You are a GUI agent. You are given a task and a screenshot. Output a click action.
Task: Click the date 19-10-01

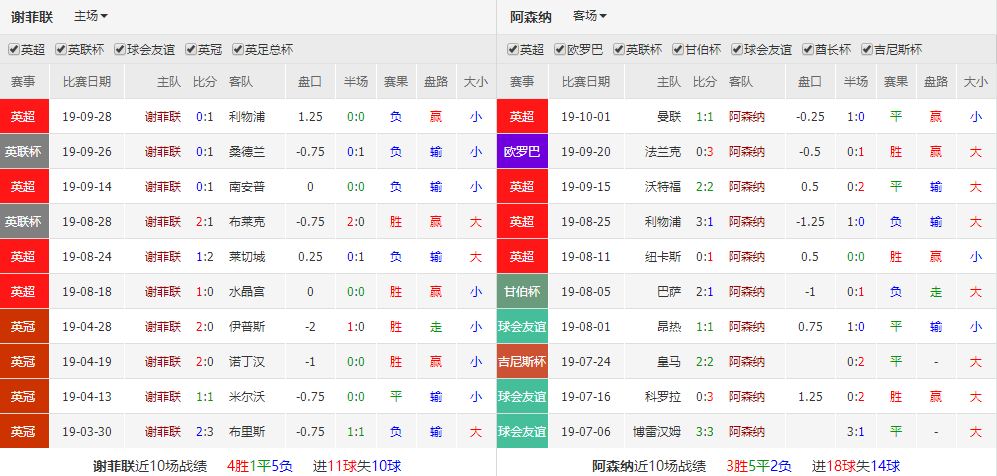tap(586, 116)
